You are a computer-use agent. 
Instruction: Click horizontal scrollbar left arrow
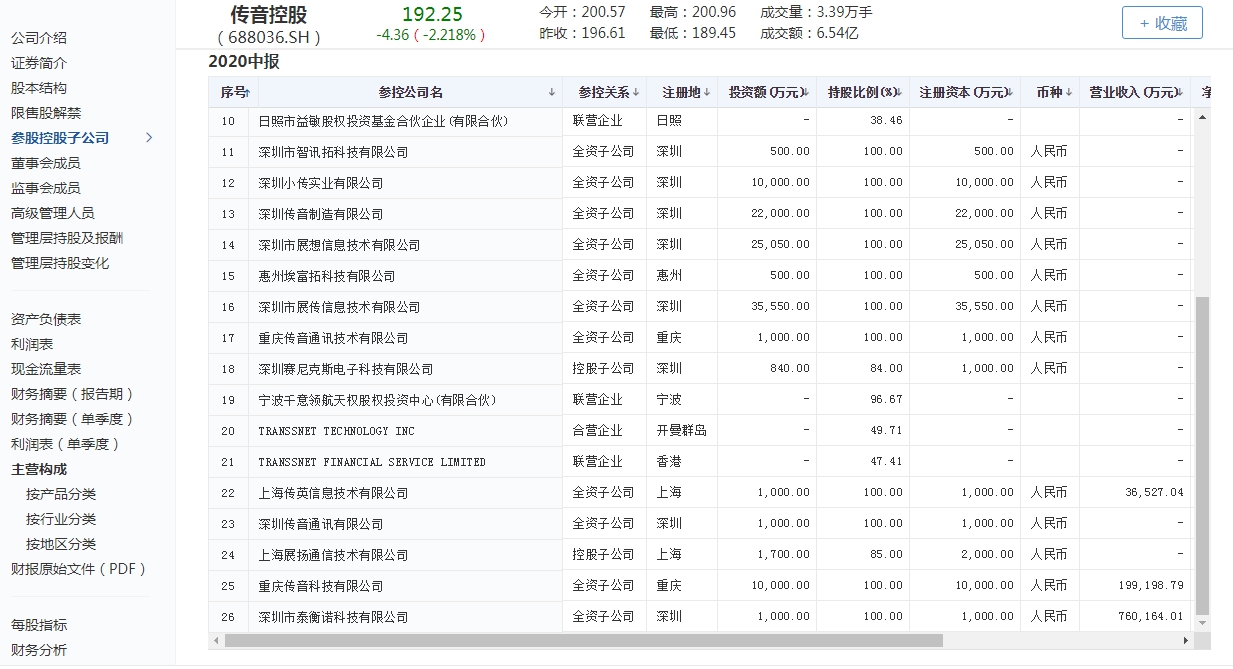click(216, 640)
